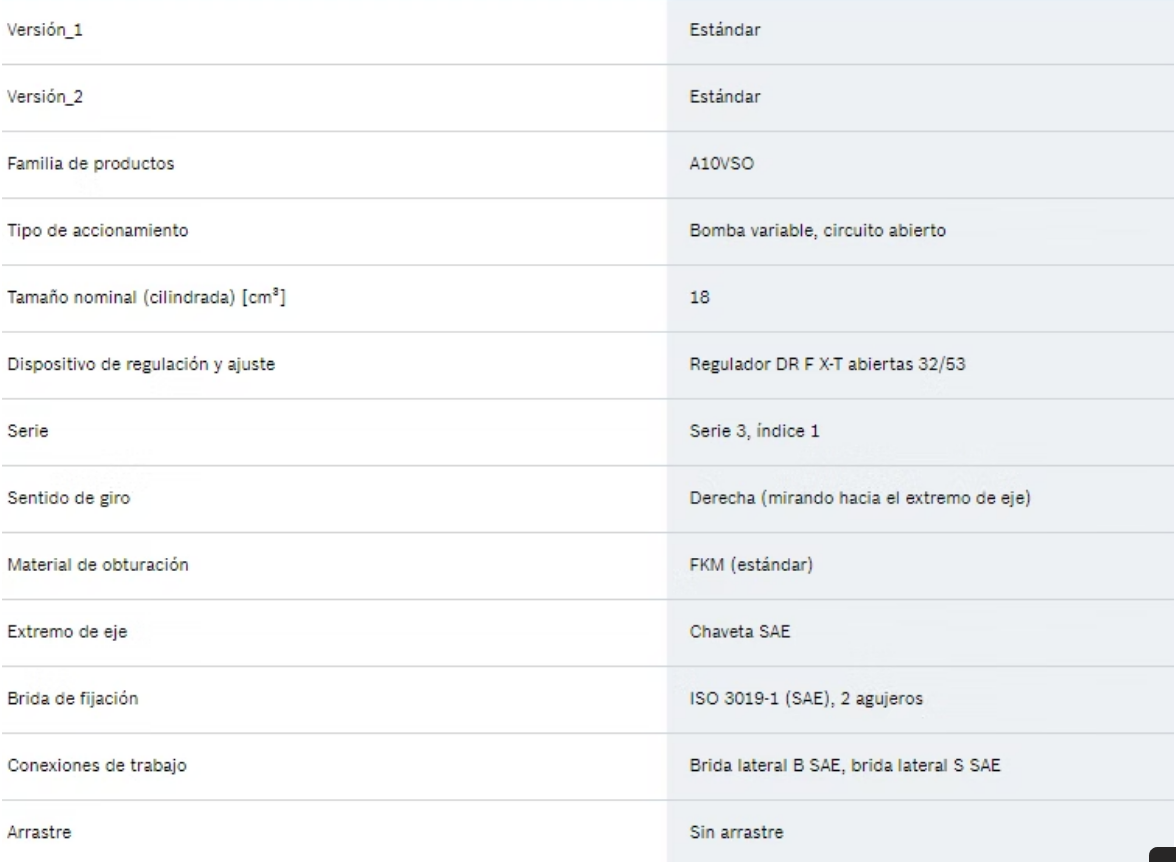Click the nominal size value 18
The height and width of the screenshot is (862, 1176).
click(x=697, y=298)
